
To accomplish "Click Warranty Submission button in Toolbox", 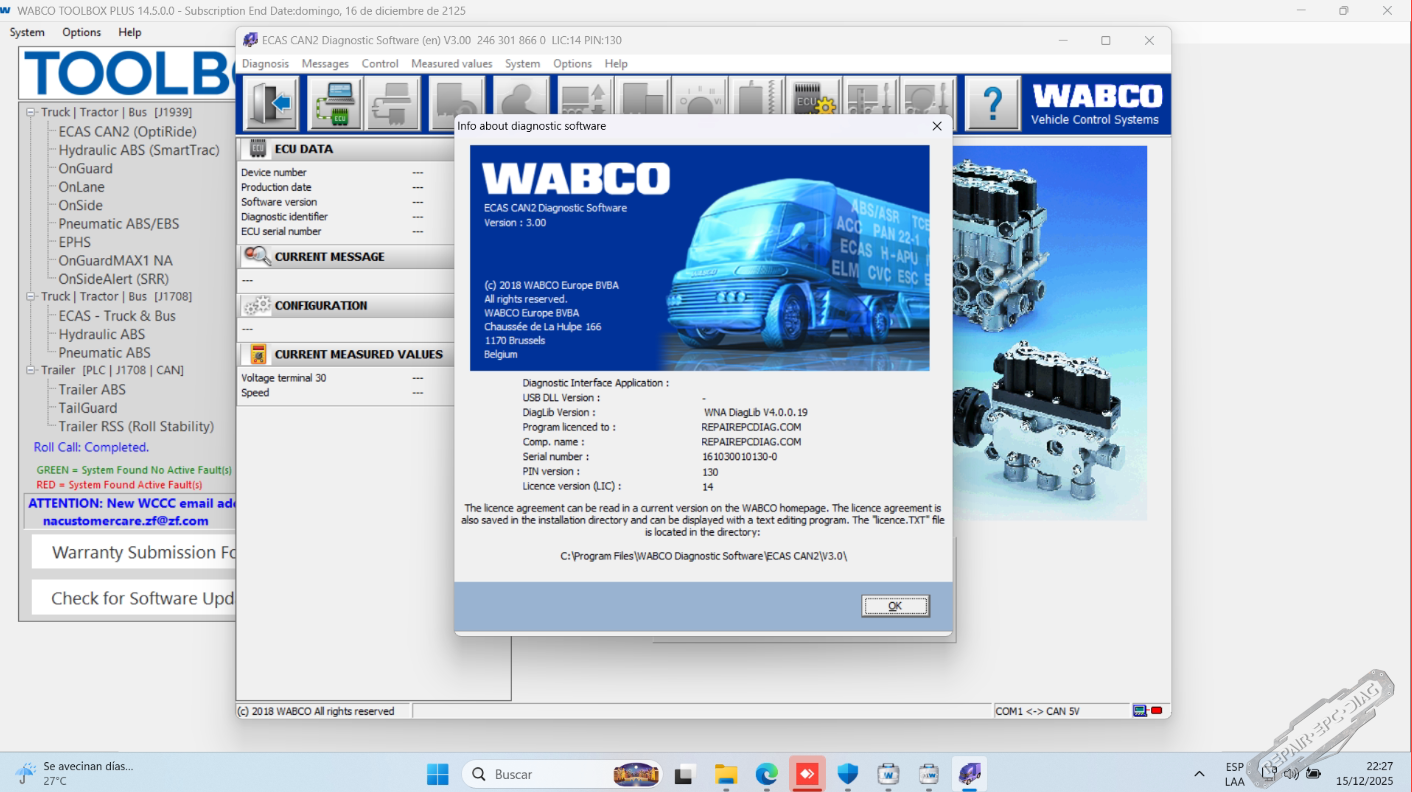I will tap(134, 552).
